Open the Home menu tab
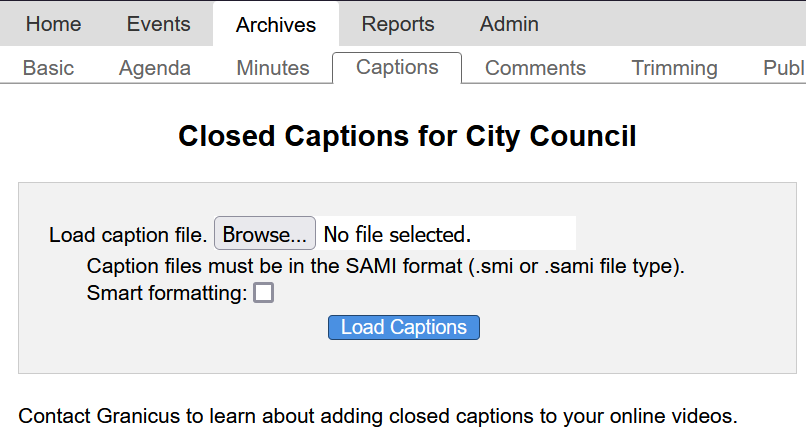The height and width of the screenshot is (442, 806). coord(53,24)
